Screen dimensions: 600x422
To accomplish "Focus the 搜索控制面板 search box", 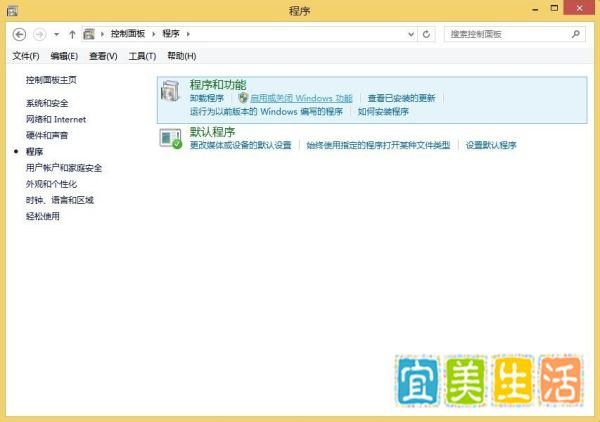I will (515, 34).
